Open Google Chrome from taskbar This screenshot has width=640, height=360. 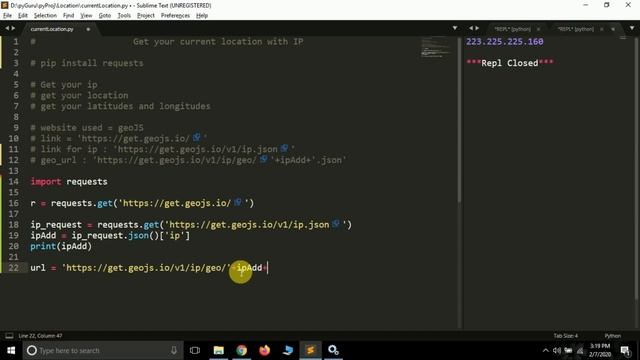pyautogui.click(x=242, y=350)
